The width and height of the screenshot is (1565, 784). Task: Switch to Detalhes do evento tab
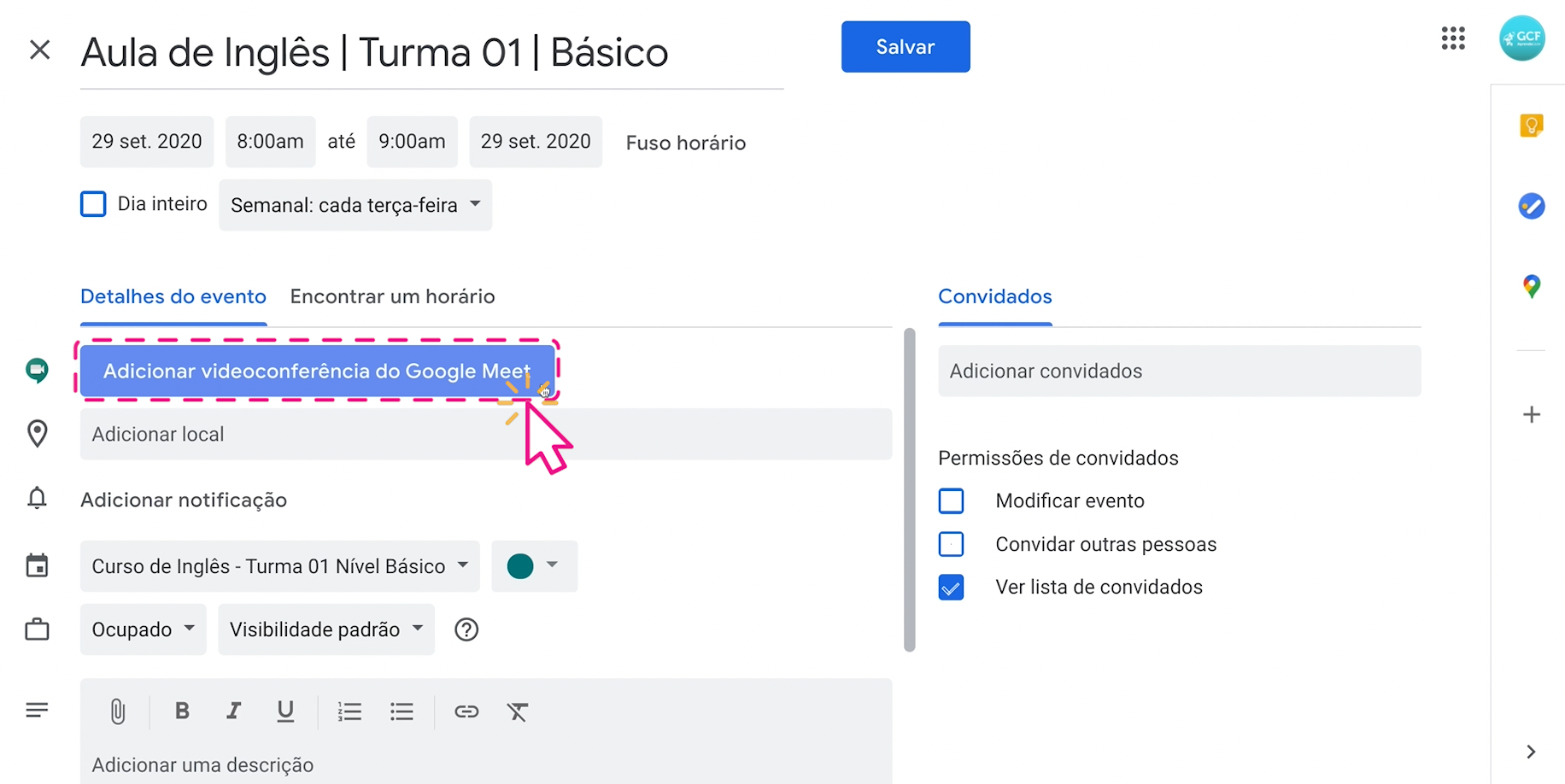(x=173, y=297)
